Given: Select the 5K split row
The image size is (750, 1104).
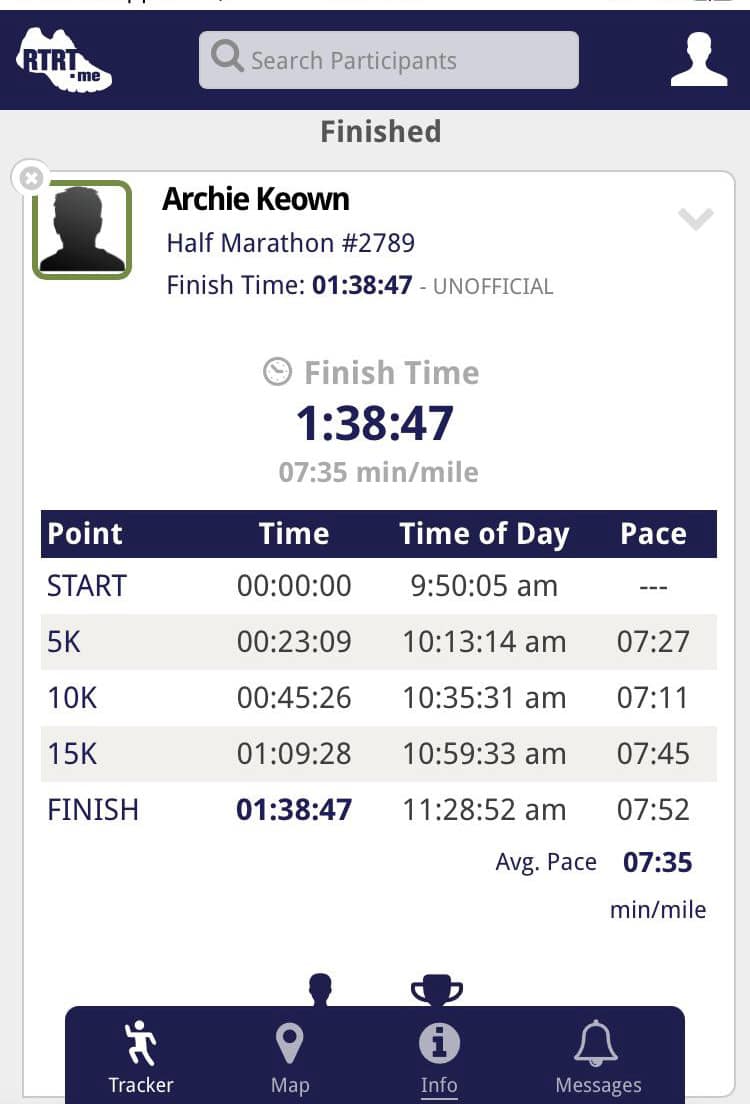Looking at the screenshot, I should [x=378, y=642].
